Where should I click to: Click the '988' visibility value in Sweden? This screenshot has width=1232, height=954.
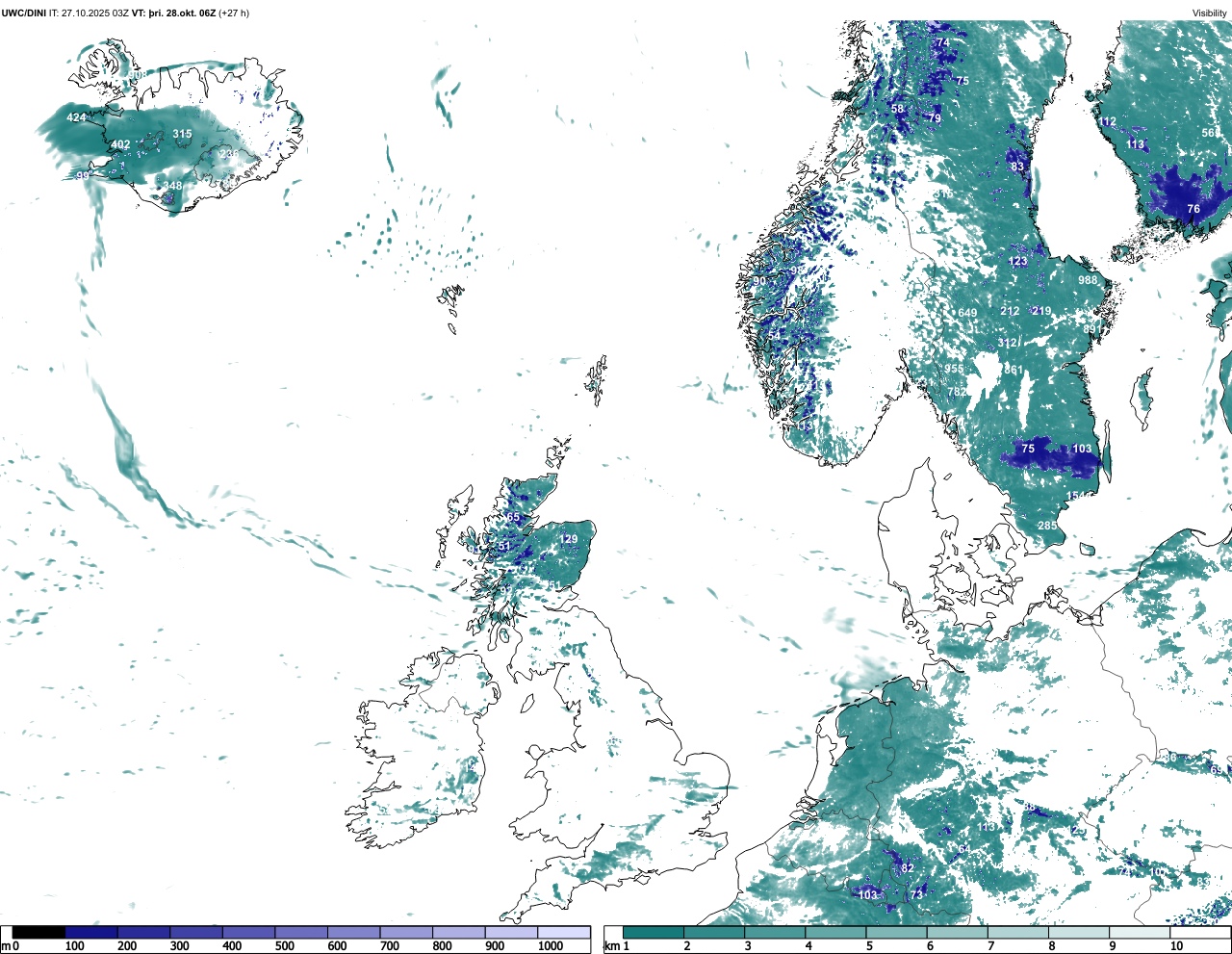1088,280
